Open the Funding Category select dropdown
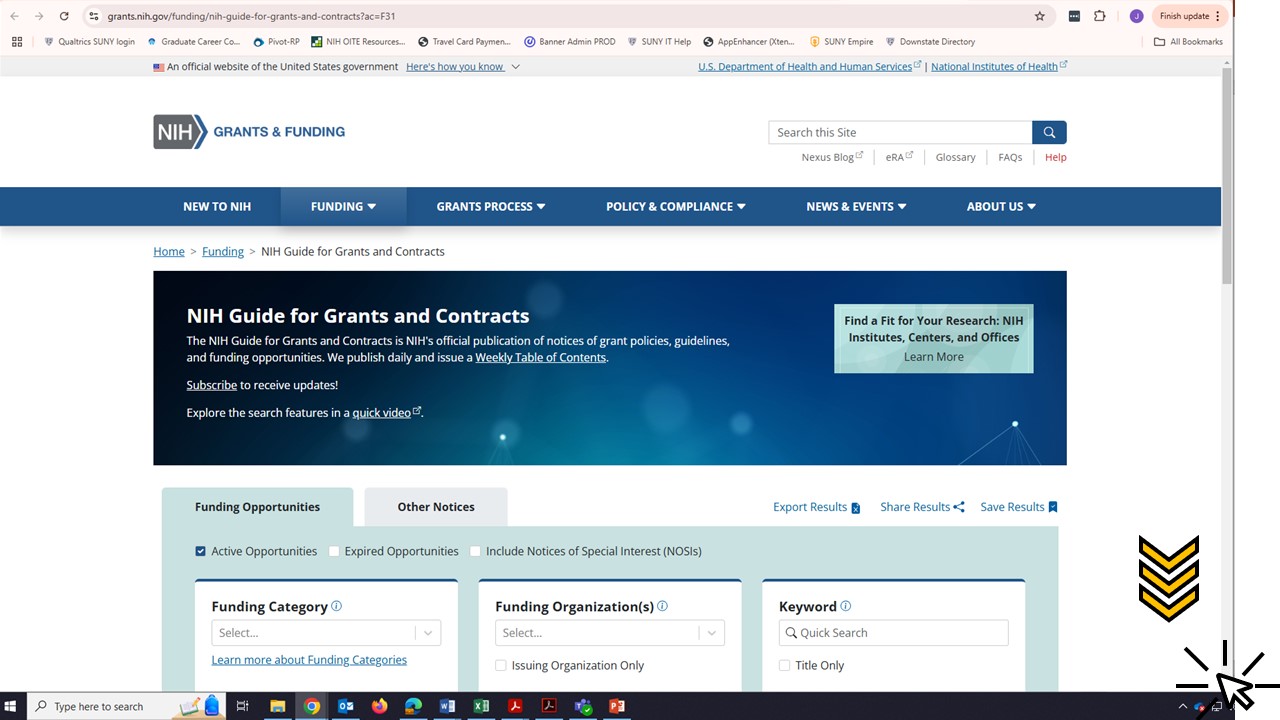The width and height of the screenshot is (1280, 720). (x=326, y=633)
